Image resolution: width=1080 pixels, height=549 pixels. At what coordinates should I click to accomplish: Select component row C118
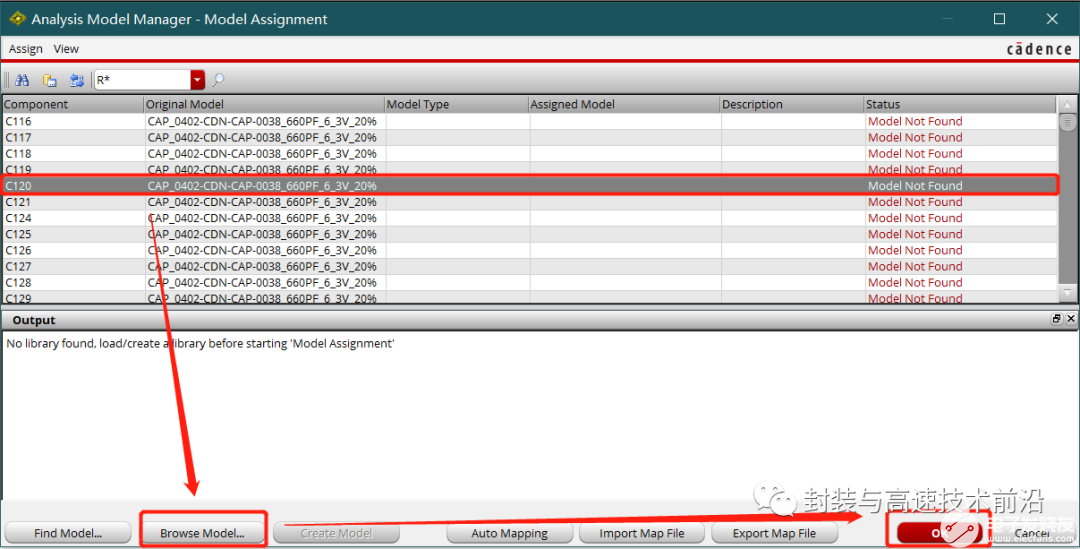click(530, 154)
